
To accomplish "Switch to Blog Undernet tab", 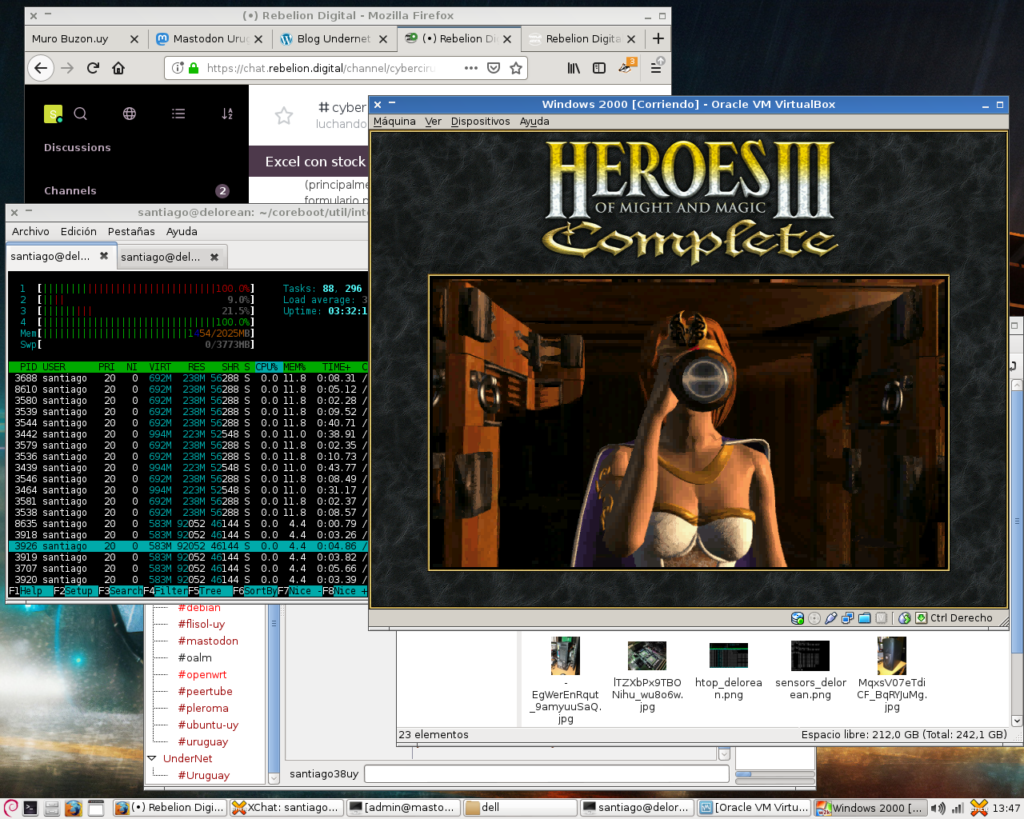I will [333, 39].
